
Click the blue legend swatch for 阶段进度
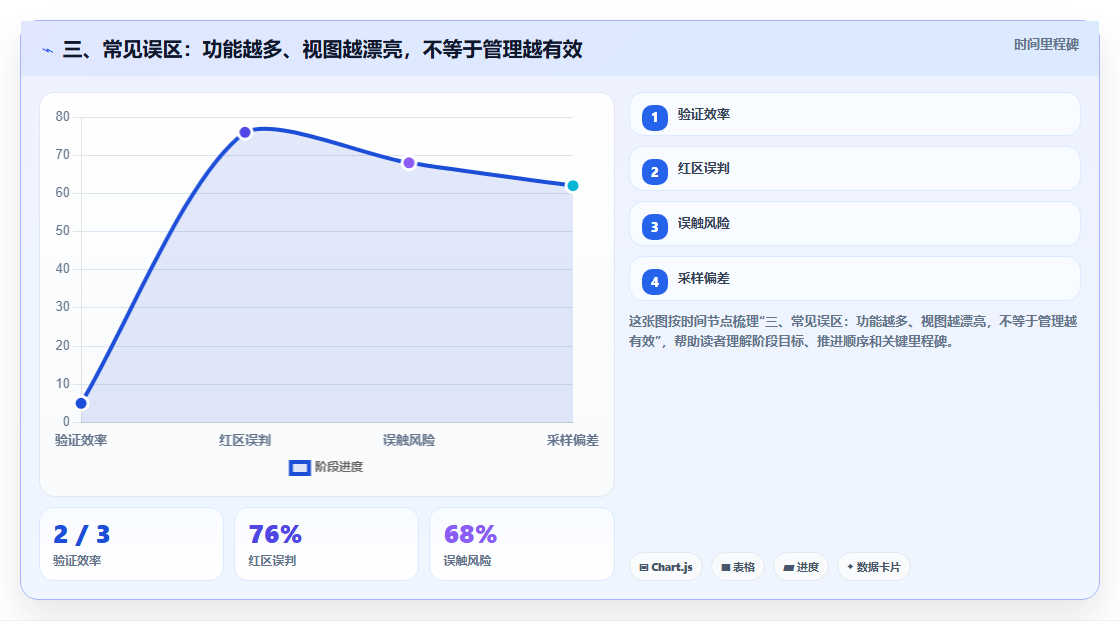[299, 468]
